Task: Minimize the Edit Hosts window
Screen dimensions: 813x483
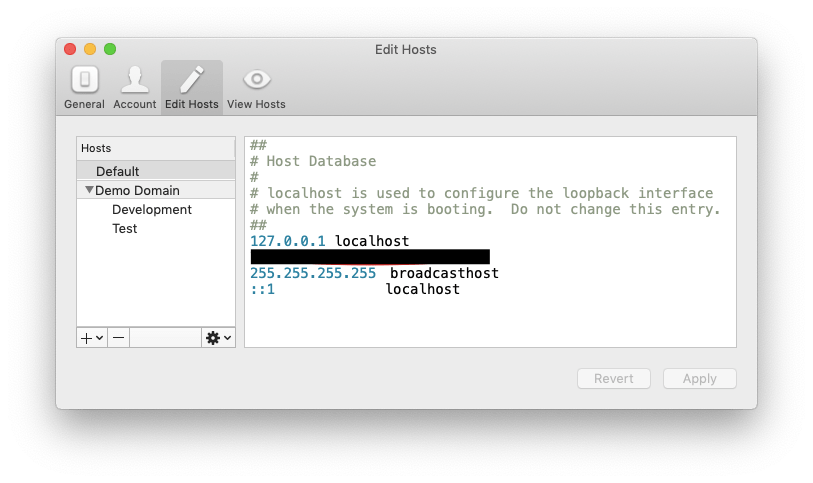Action: (x=90, y=49)
